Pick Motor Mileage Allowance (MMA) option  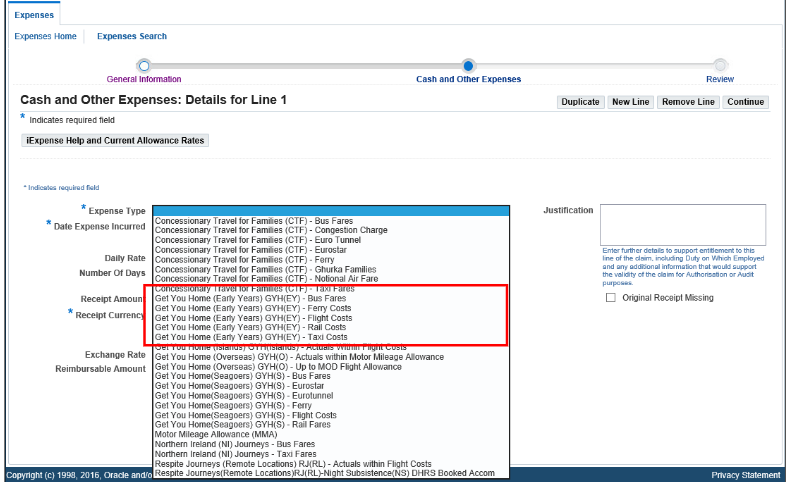point(215,434)
